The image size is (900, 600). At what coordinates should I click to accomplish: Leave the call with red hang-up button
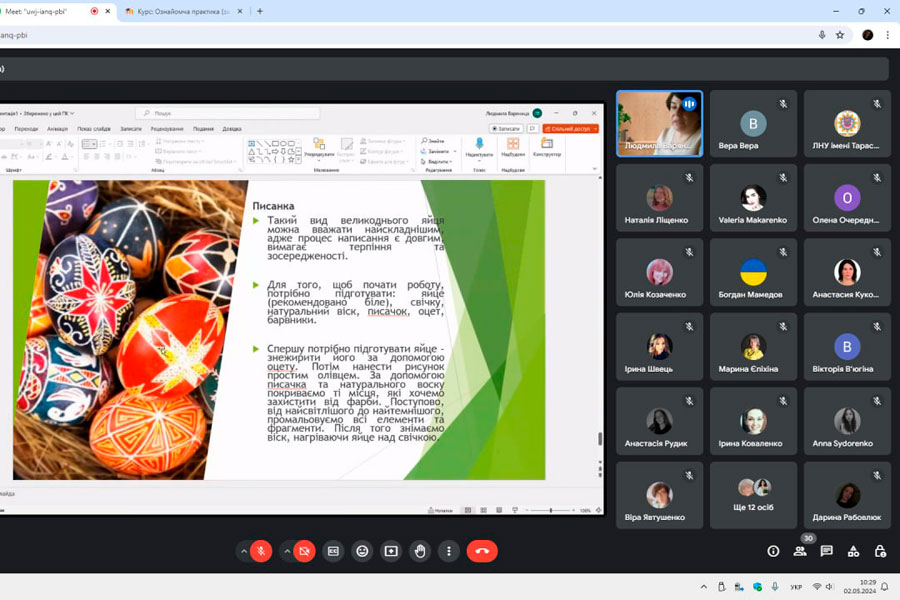[482, 551]
